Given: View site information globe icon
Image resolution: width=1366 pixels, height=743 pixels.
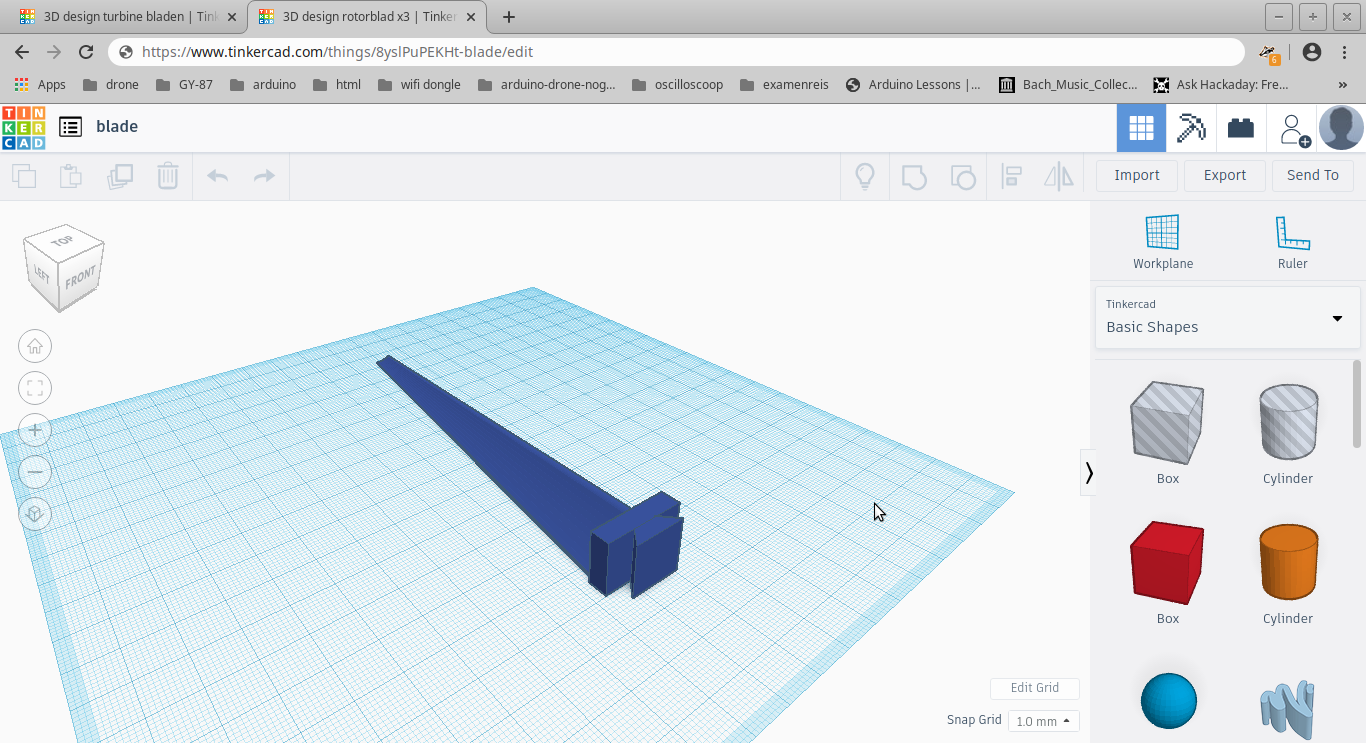Looking at the screenshot, I should click(x=125, y=52).
